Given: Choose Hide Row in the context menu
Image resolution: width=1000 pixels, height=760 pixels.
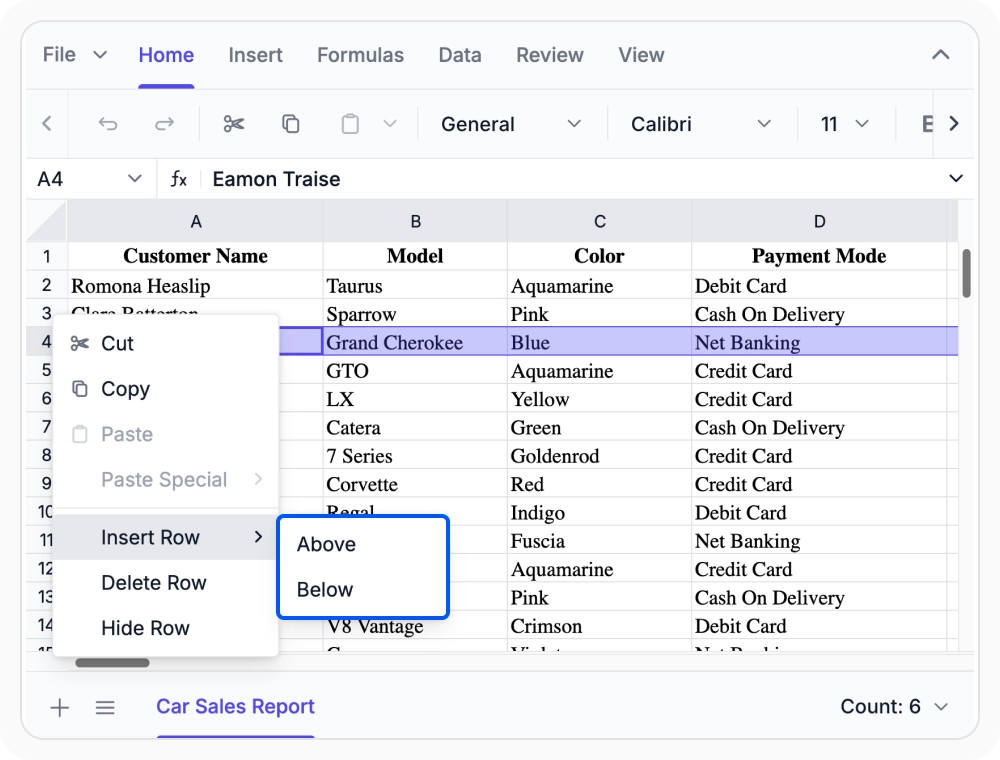Looking at the screenshot, I should (x=166, y=628).
